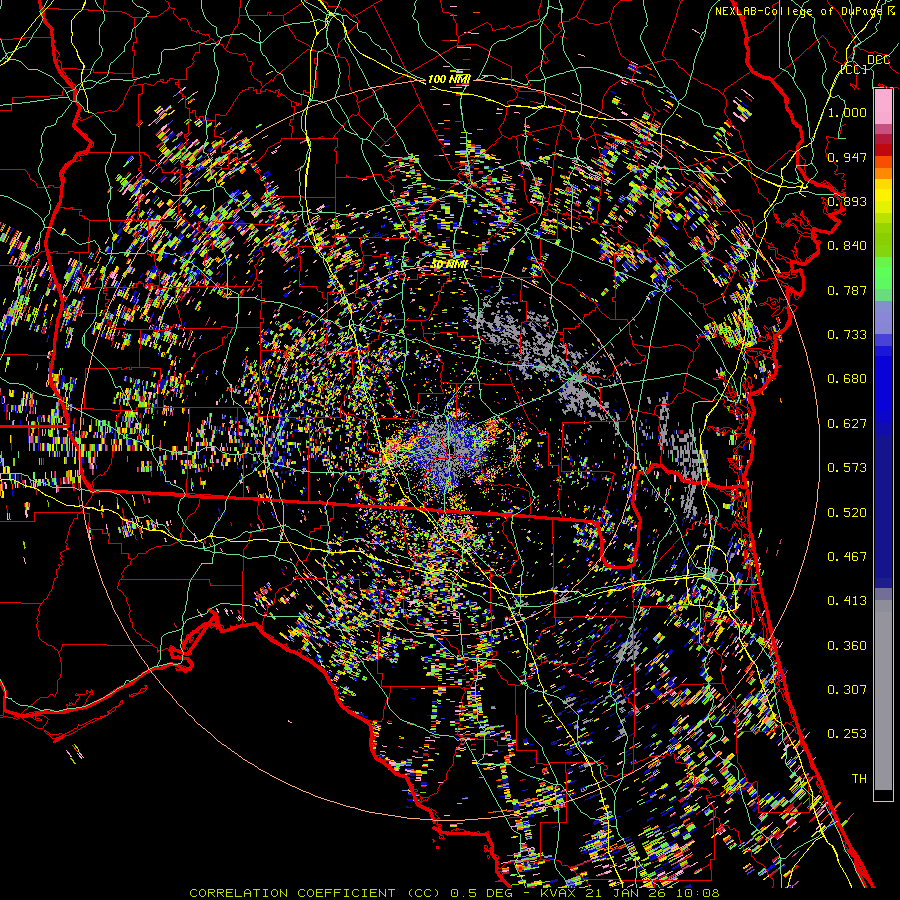Click the 0.787 legend value

[847, 290]
